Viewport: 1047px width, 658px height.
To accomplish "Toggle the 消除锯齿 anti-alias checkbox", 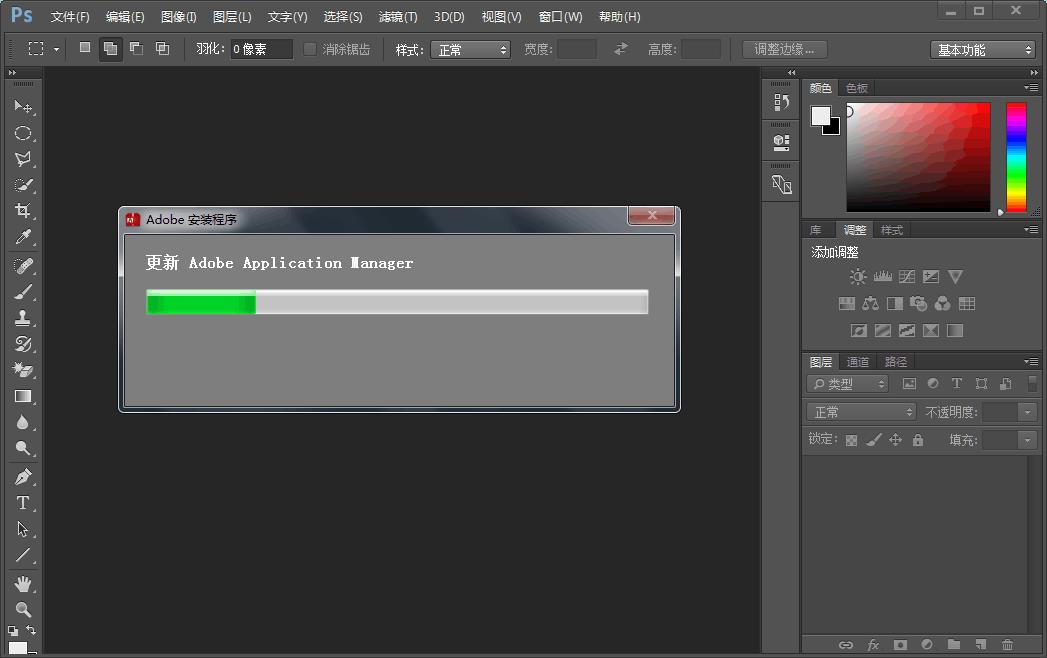I will pos(310,49).
